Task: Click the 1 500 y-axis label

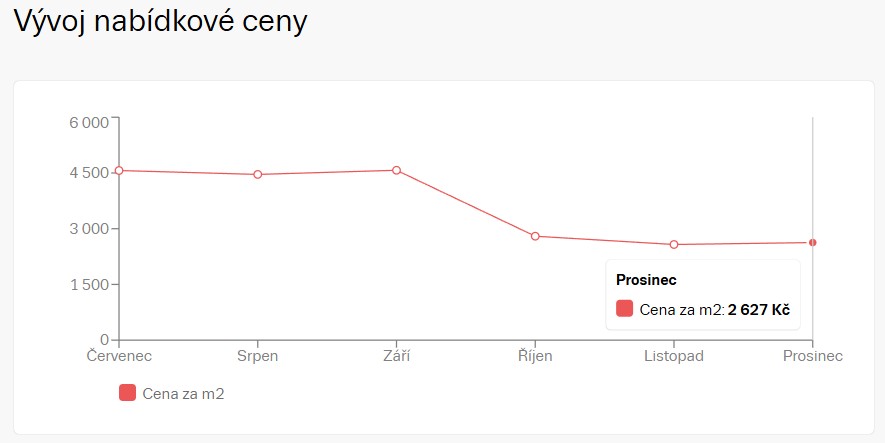Action: (x=88, y=284)
